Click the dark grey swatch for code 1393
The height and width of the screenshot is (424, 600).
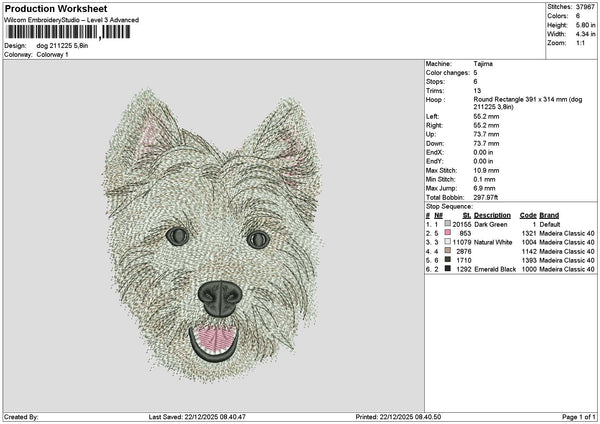click(x=447, y=260)
